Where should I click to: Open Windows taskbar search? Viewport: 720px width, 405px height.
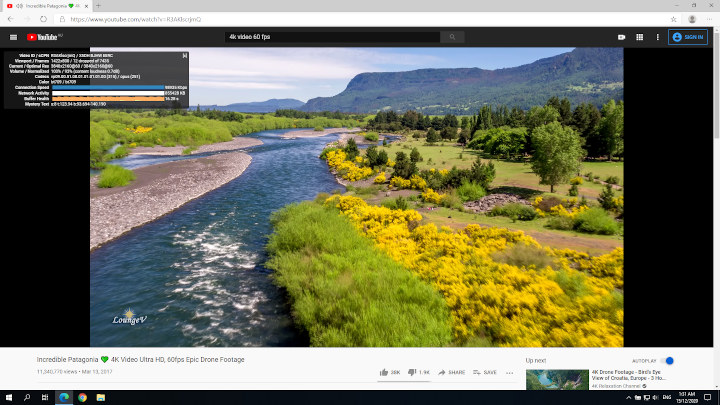tap(27, 397)
